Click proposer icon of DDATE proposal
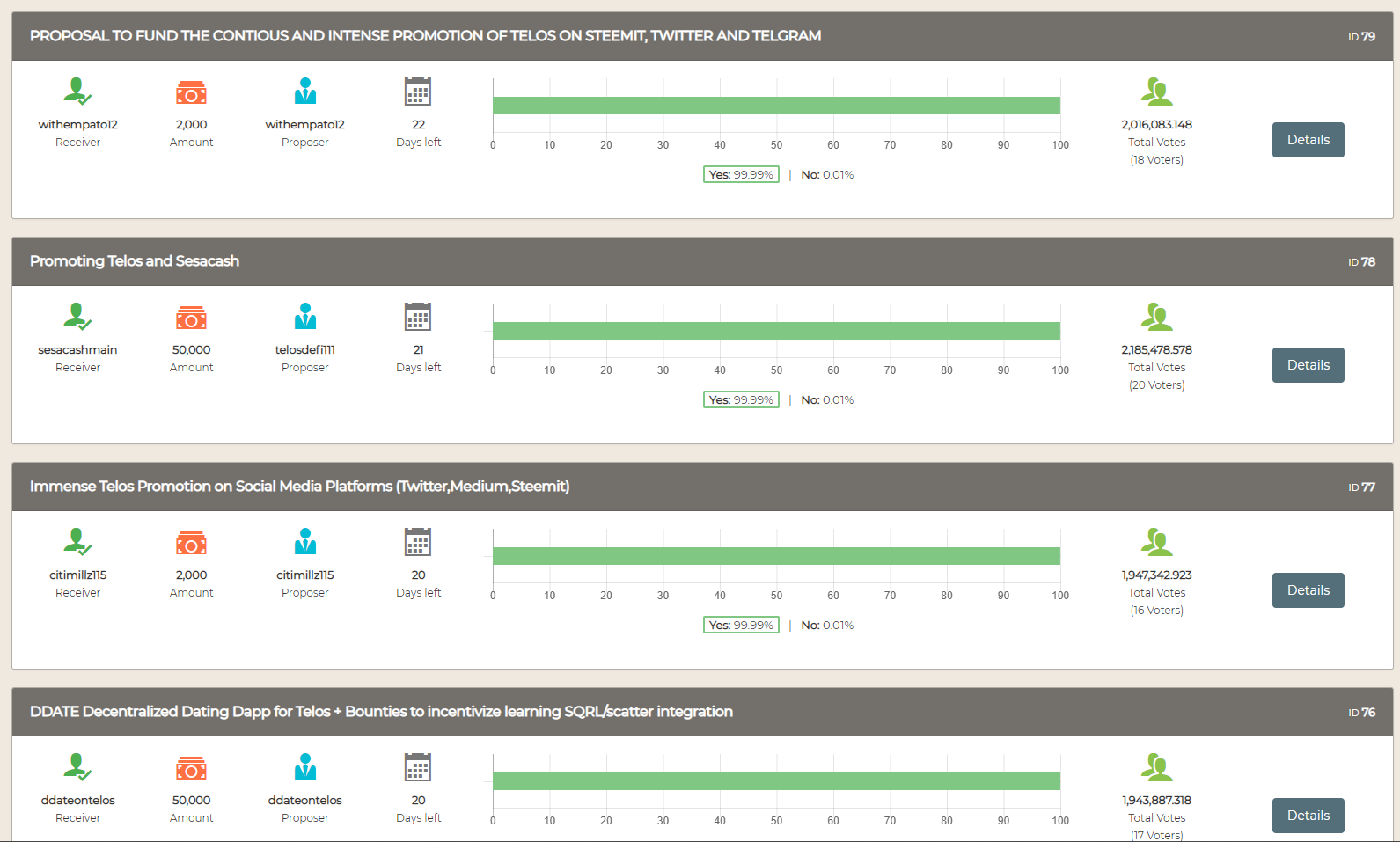The image size is (1400, 842). point(305,767)
